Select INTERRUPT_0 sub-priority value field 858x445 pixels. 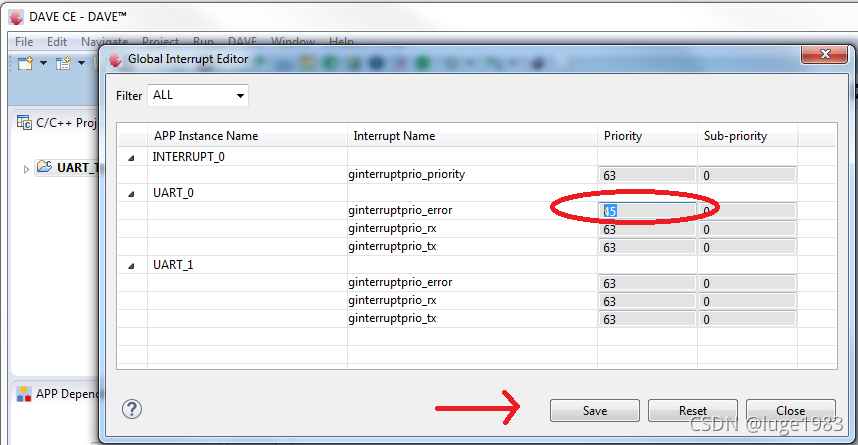(747, 175)
